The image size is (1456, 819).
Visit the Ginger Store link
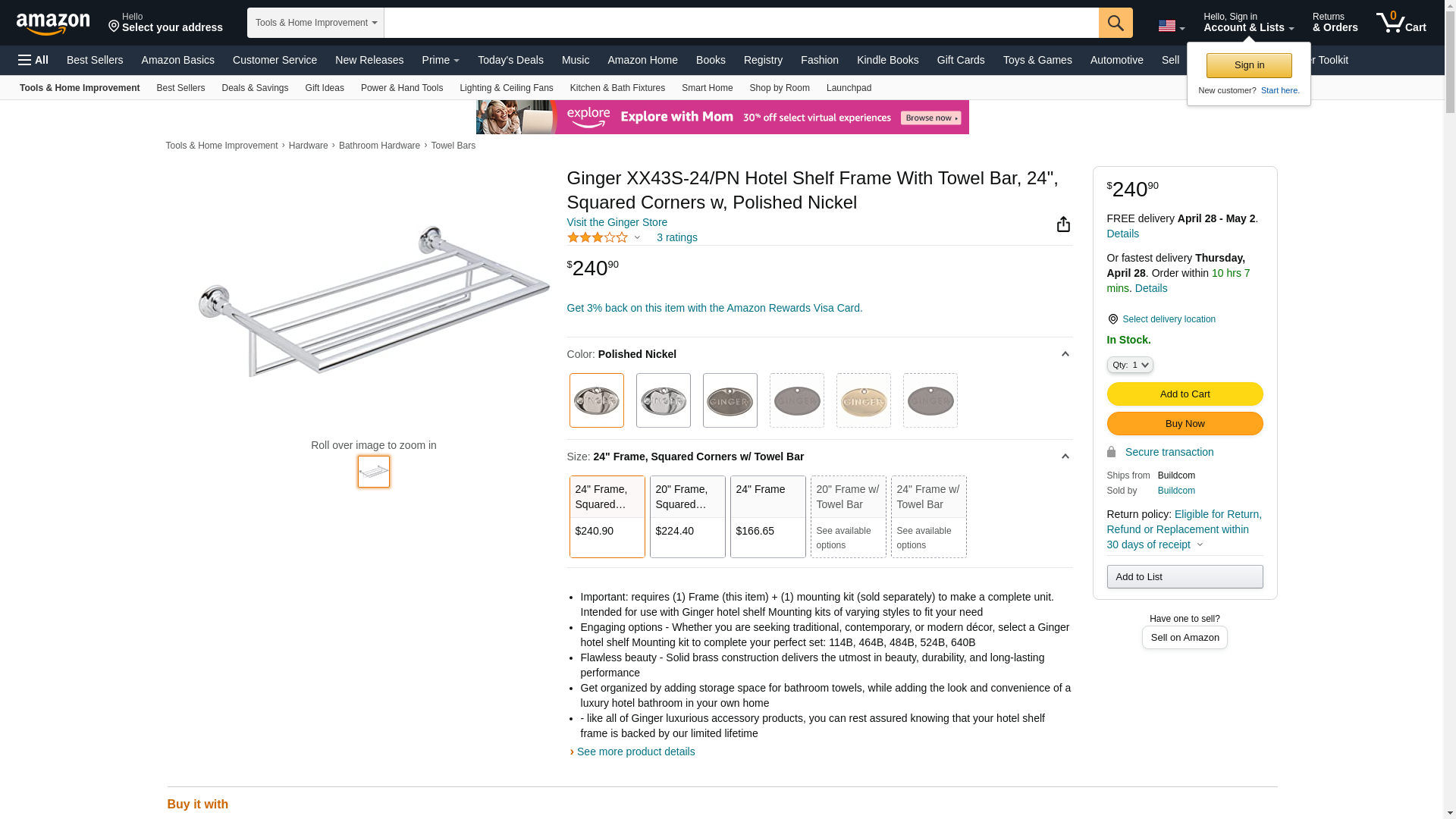(x=617, y=222)
